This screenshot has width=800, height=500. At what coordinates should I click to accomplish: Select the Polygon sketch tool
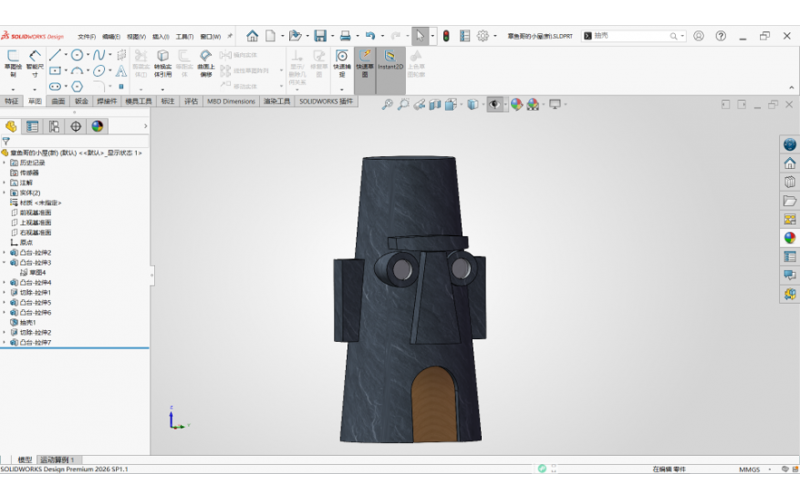click(x=77, y=86)
